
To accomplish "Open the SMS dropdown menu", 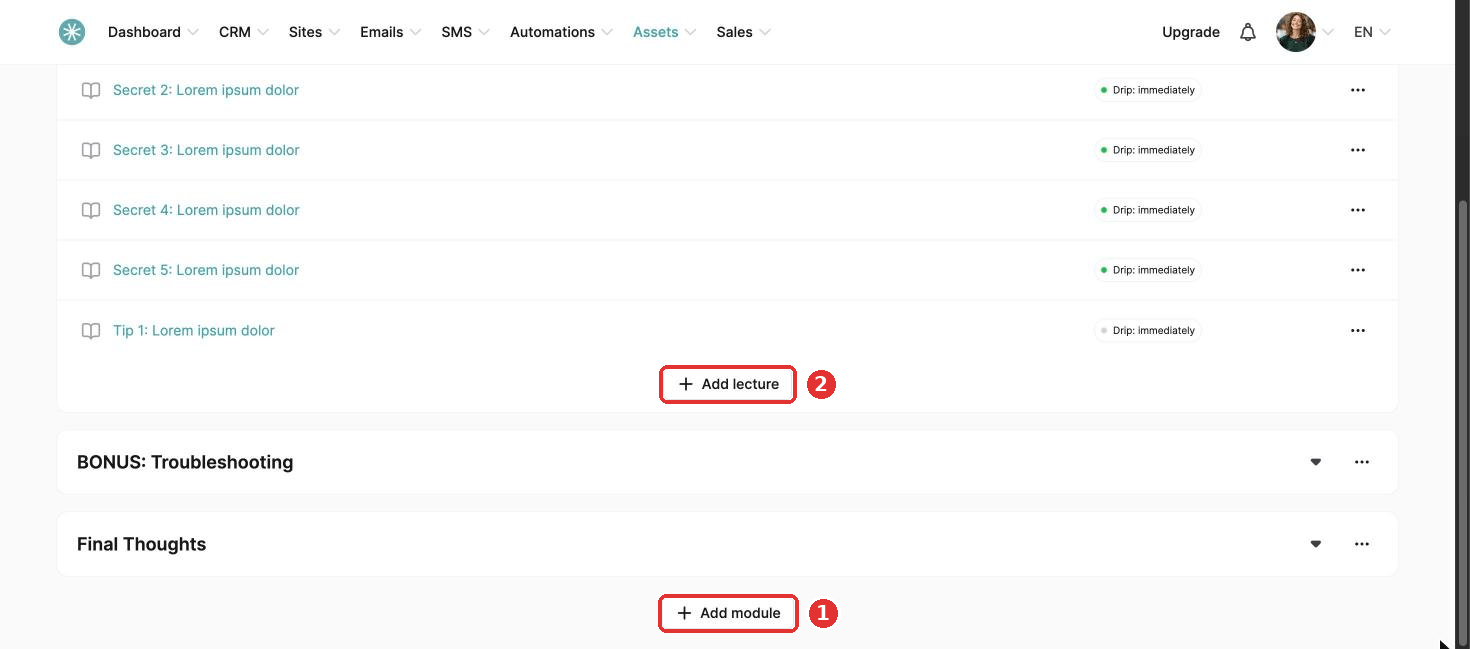I will coord(465,32).
